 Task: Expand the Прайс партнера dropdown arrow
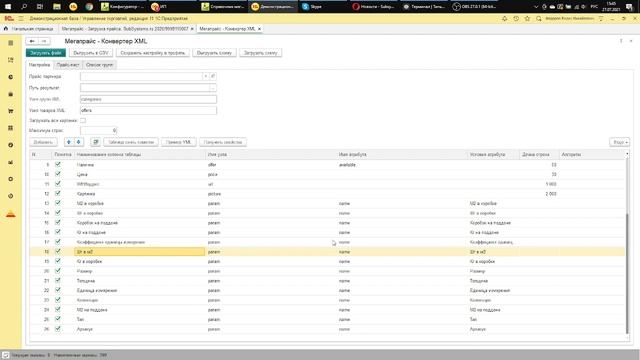206,76
